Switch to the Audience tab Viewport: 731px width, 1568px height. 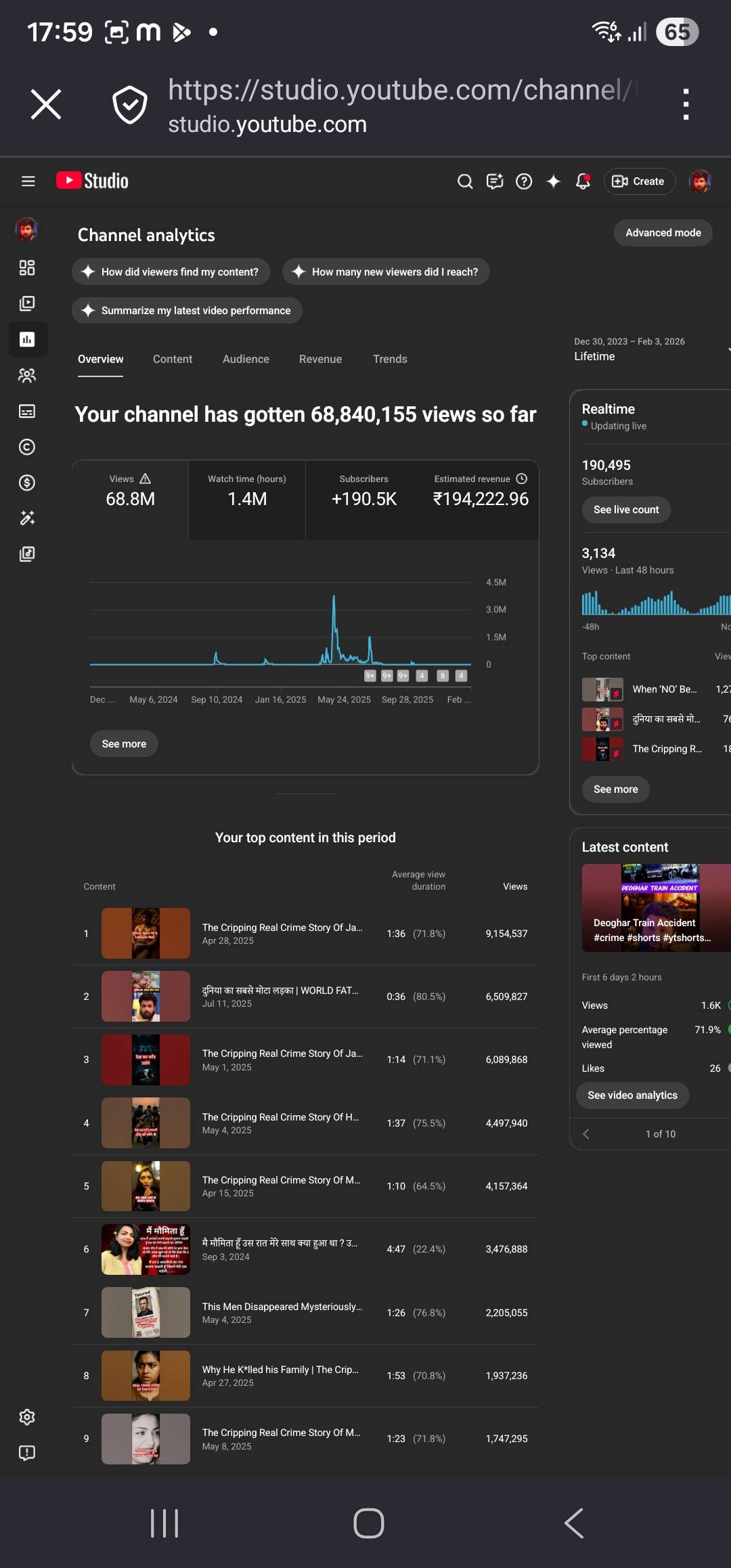click(246, 359)
